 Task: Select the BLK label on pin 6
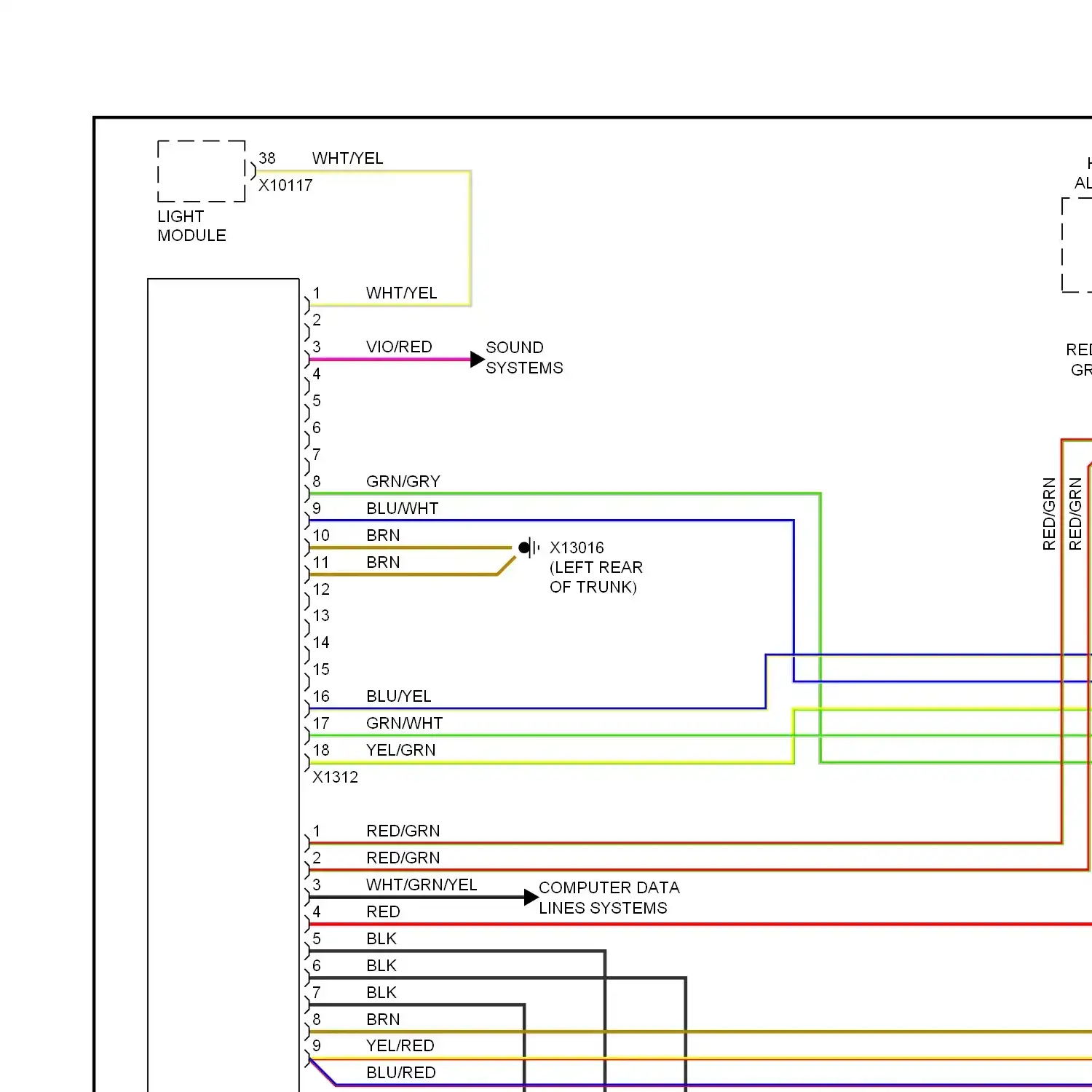click(x=382, y=965)
